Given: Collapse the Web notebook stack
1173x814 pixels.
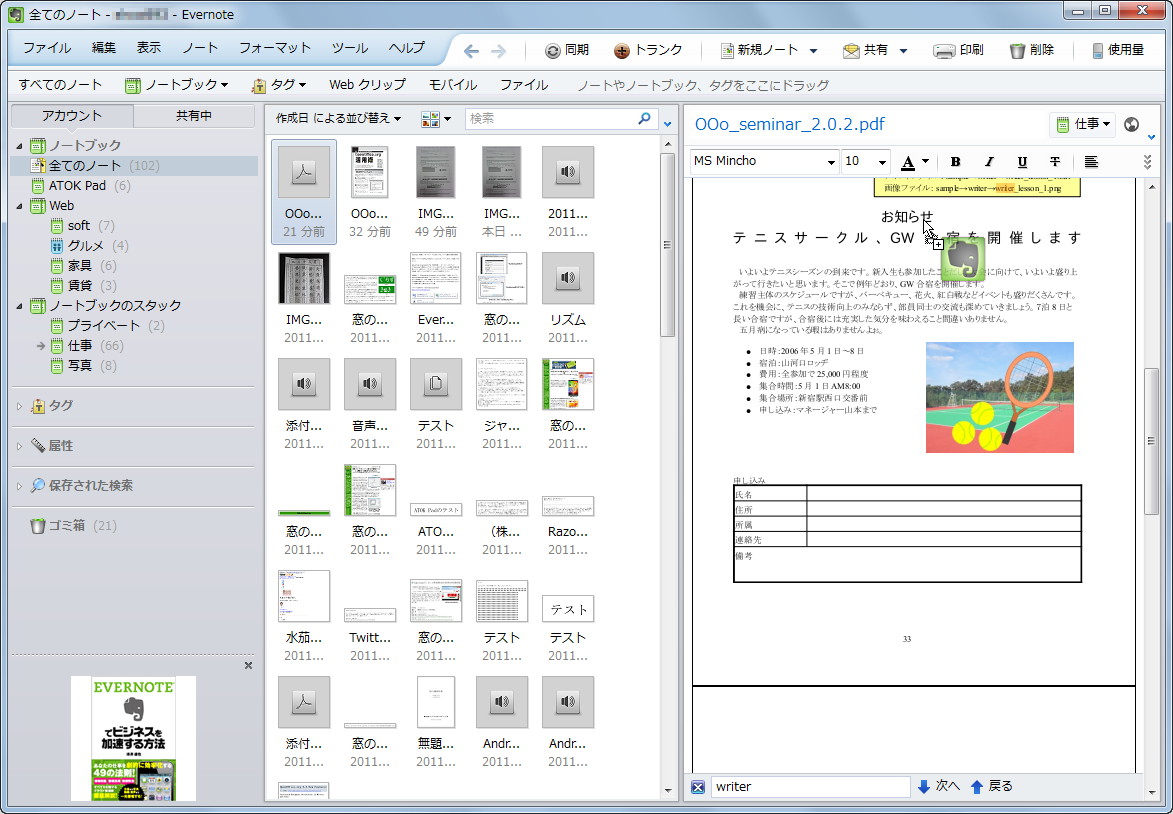Looking at the screenshot, I should pyautogui.click(x=19, y=206).
